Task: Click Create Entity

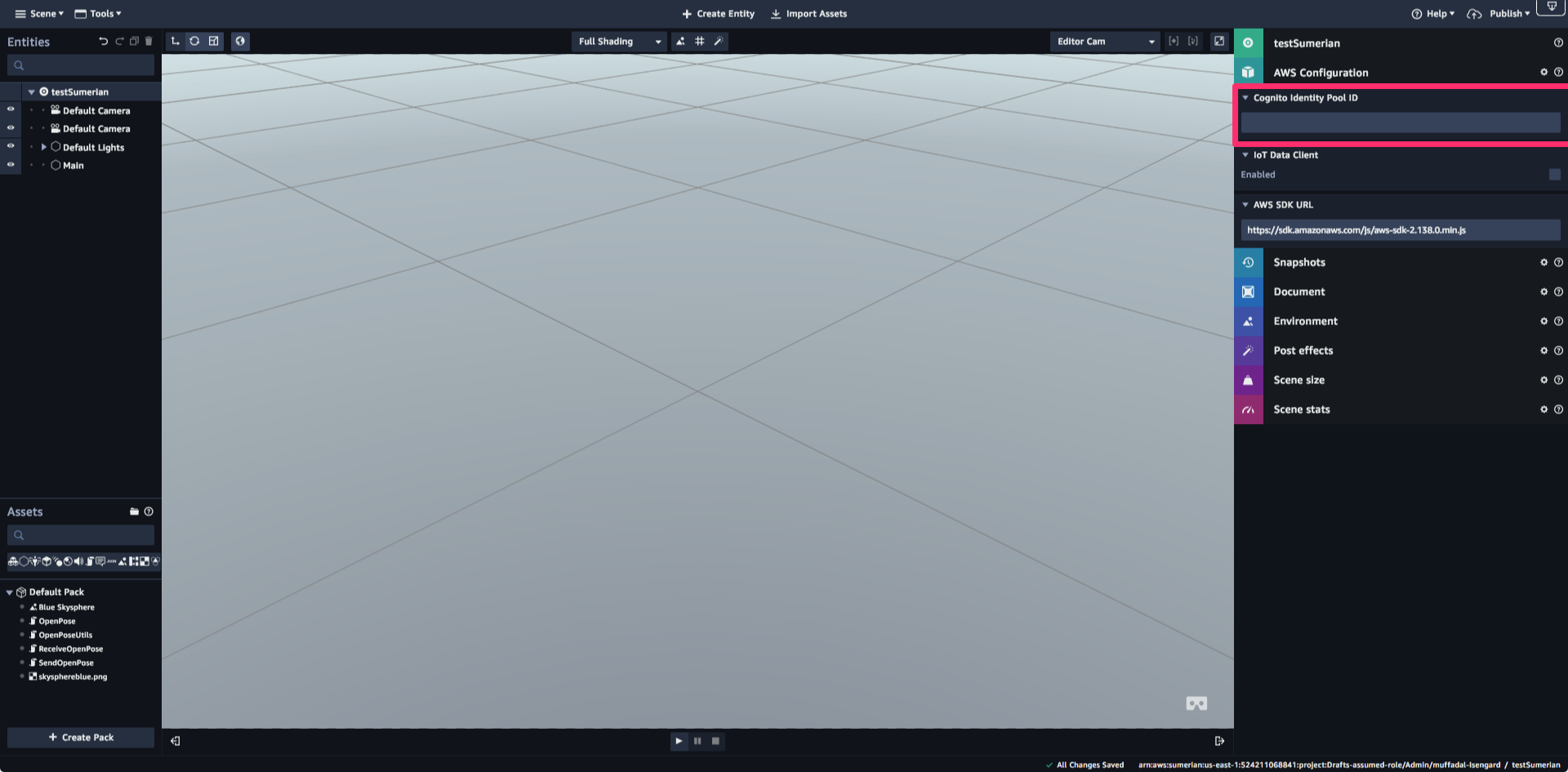Action: pyautogui.click(x=718, y=13)
